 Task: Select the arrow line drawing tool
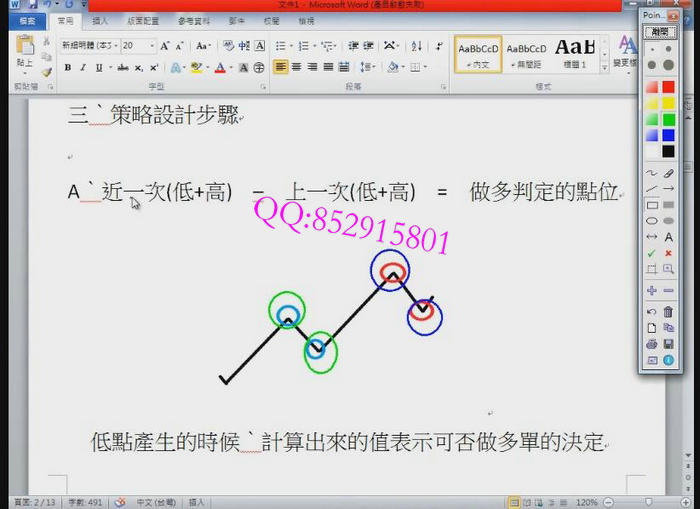pyautogui.click(x=668, y=189)
